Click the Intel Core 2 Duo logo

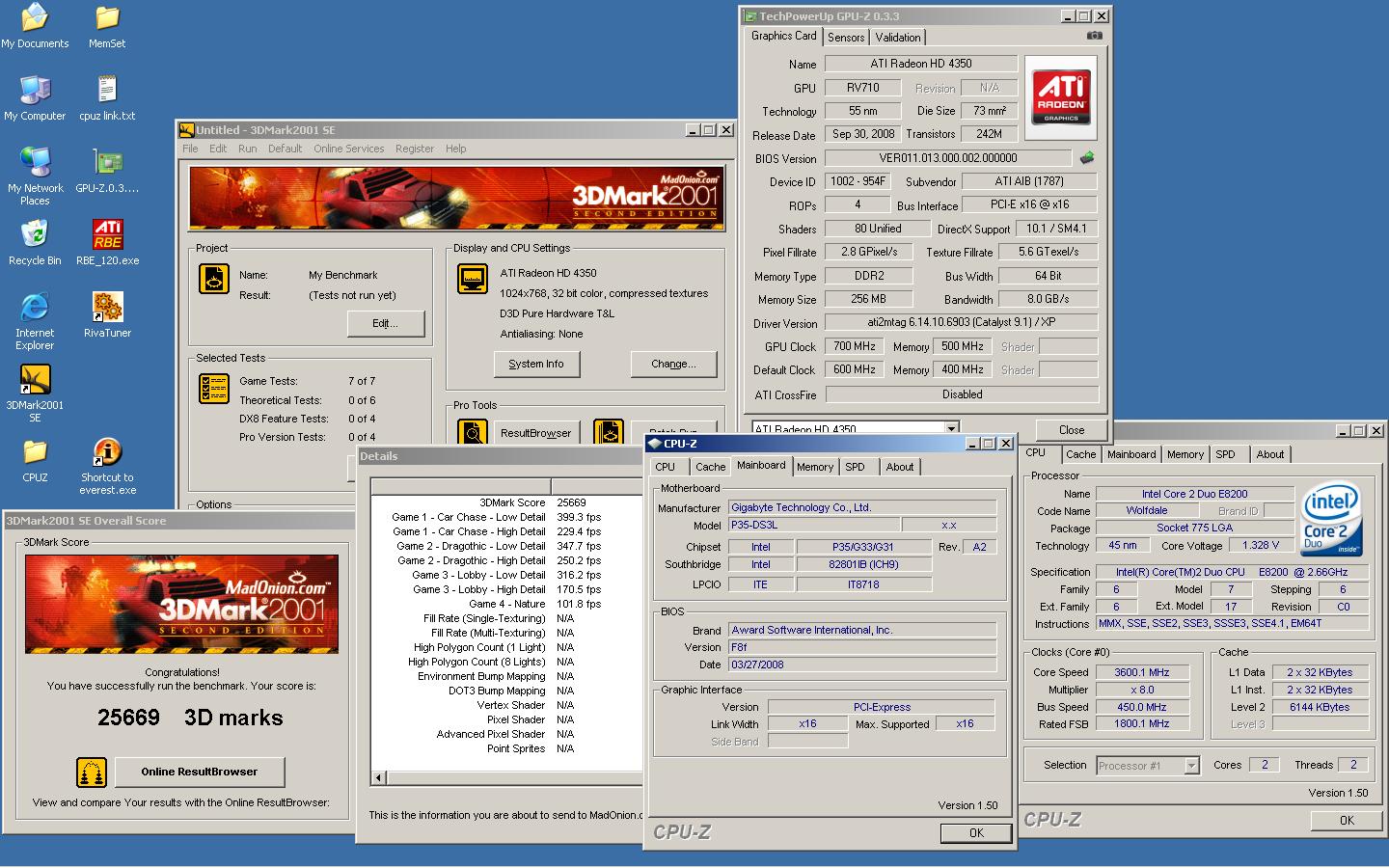point(1331,519)
